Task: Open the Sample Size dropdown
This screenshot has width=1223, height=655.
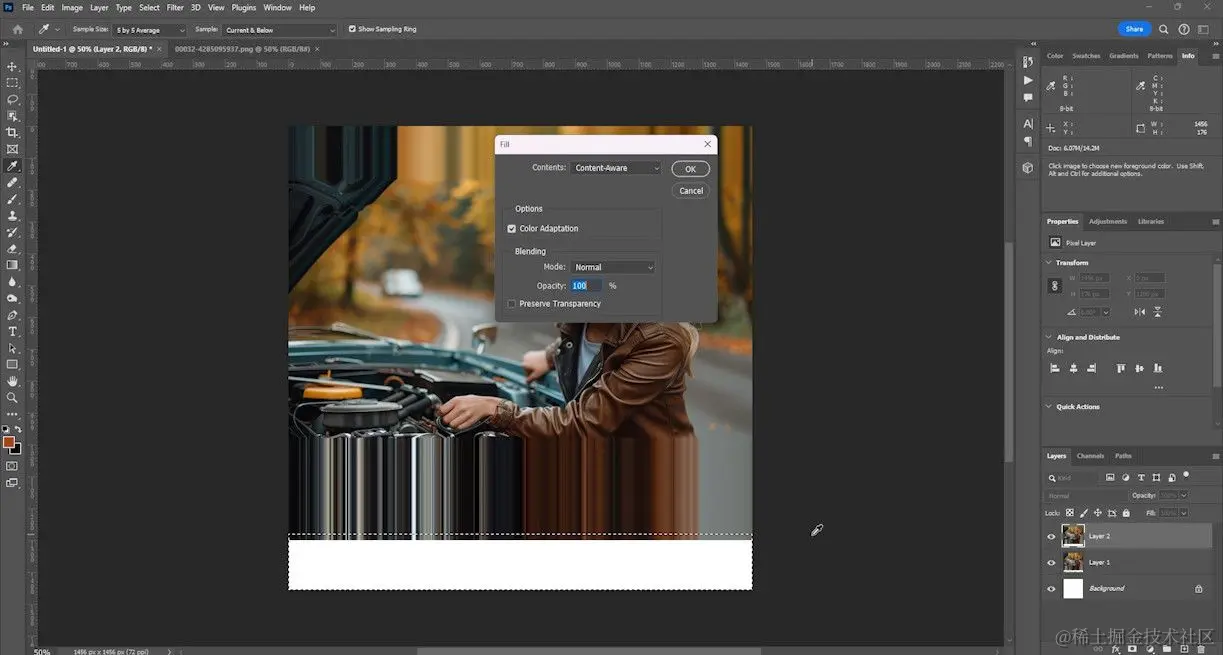Action: (x=150, y=30)
